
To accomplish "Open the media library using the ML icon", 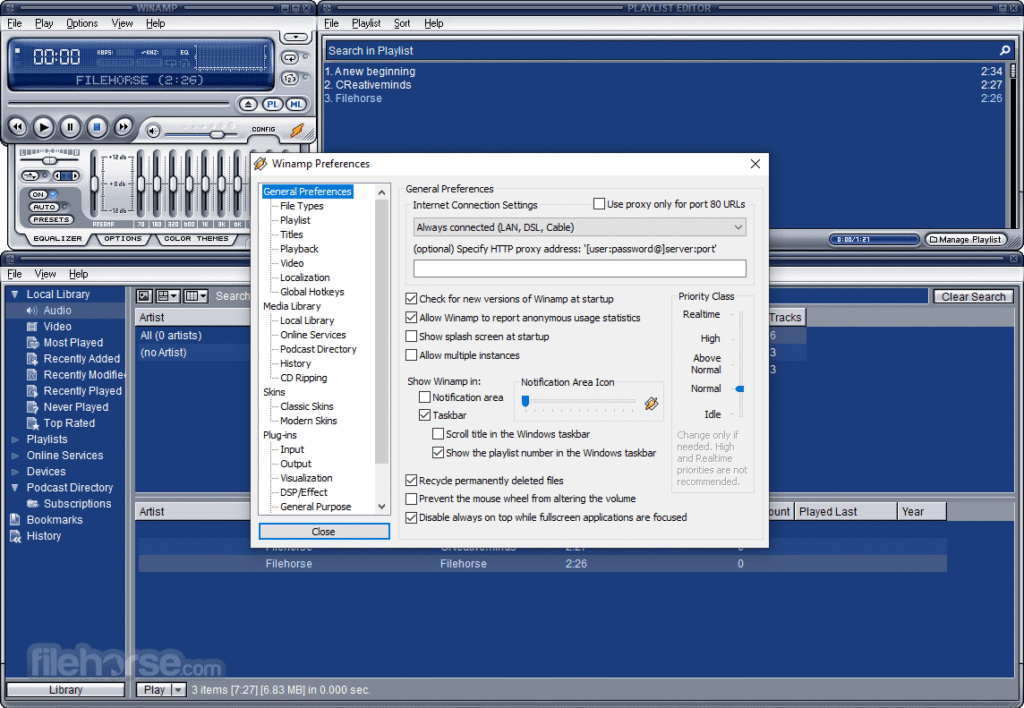I will 294,104.
